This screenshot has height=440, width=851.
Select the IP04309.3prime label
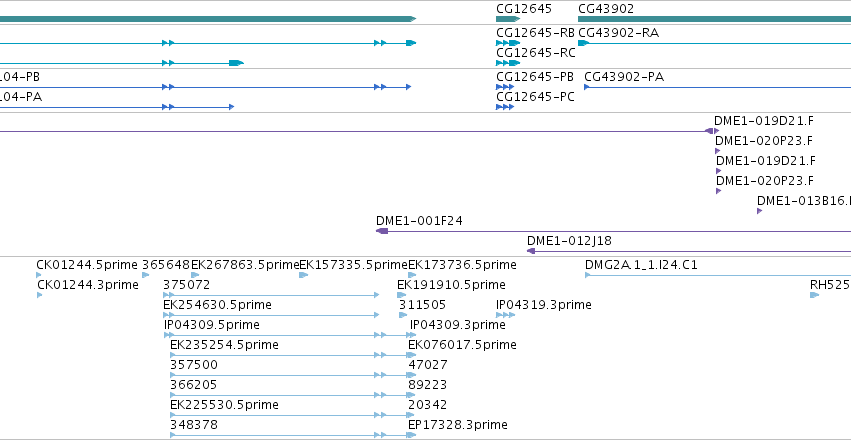(x=458, y=325)
